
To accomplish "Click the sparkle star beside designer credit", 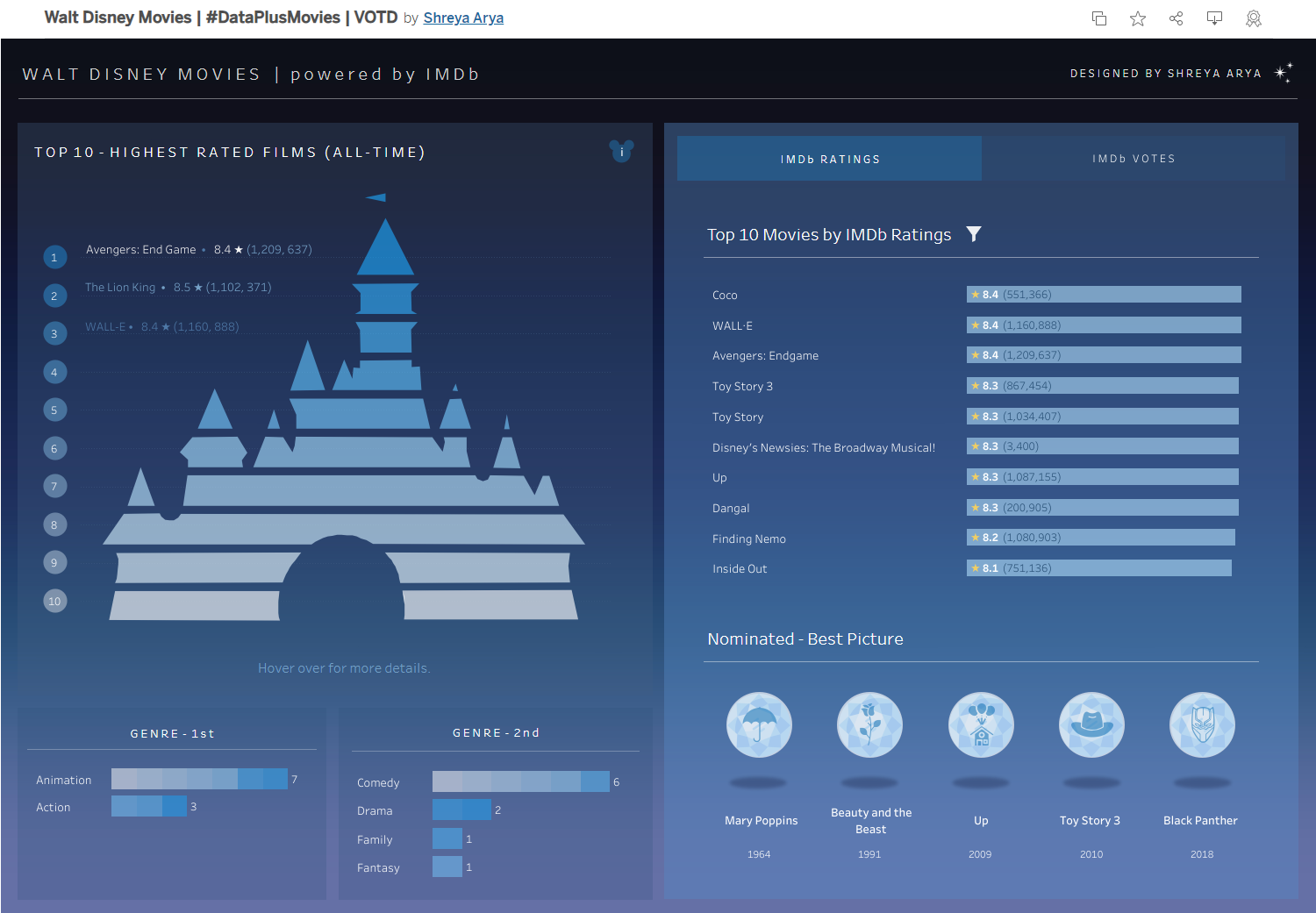I will coord(1284,73).
